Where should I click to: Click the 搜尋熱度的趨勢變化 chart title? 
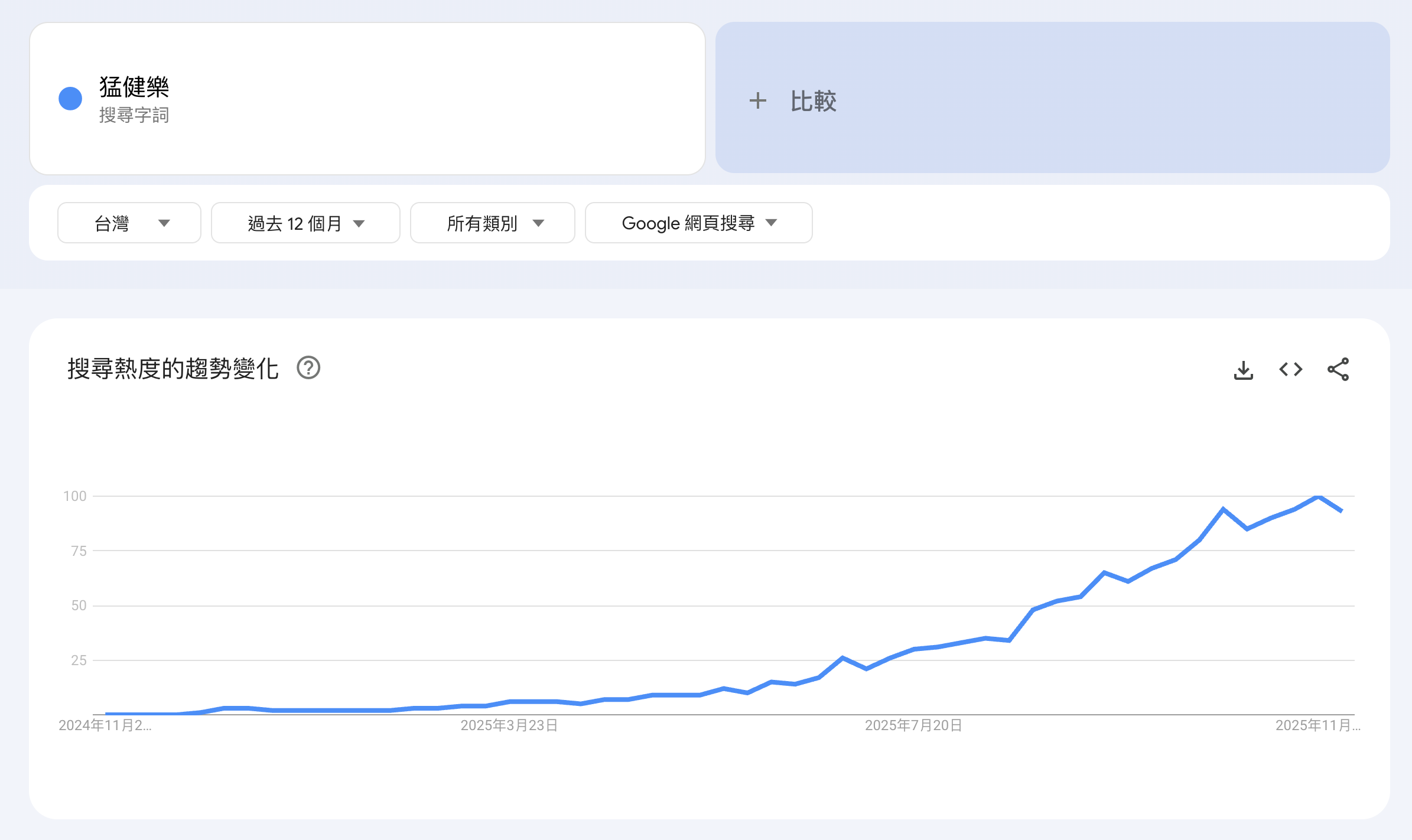(173, 369)
